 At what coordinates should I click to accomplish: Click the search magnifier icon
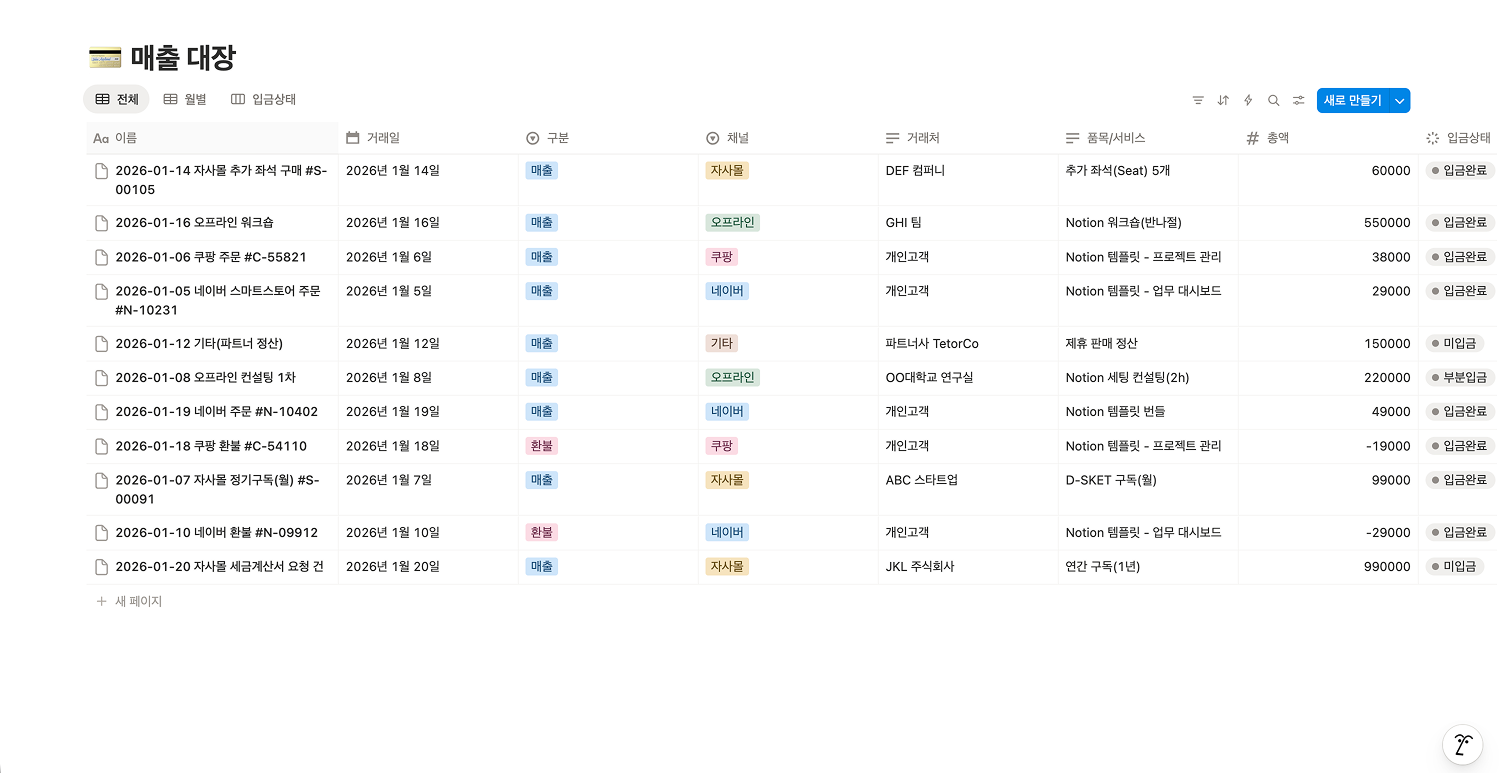[1273, 100]
